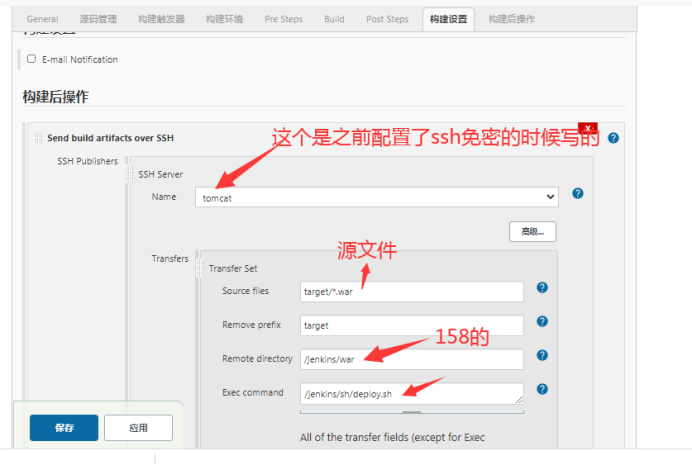
Task: Open help icon for Remote directory
Action: [x=542, y=355]
